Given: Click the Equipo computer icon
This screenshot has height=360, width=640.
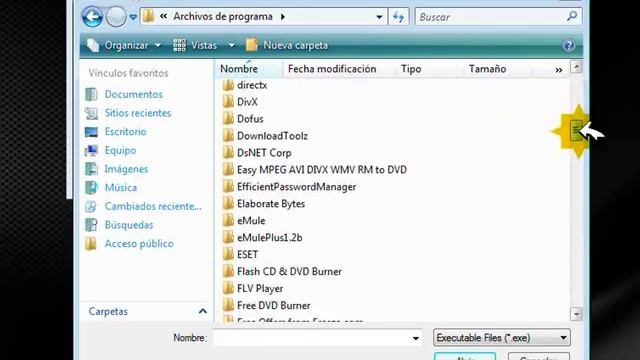Looking at the screenshot, I should pyautogui.click(x=91, y=150).
